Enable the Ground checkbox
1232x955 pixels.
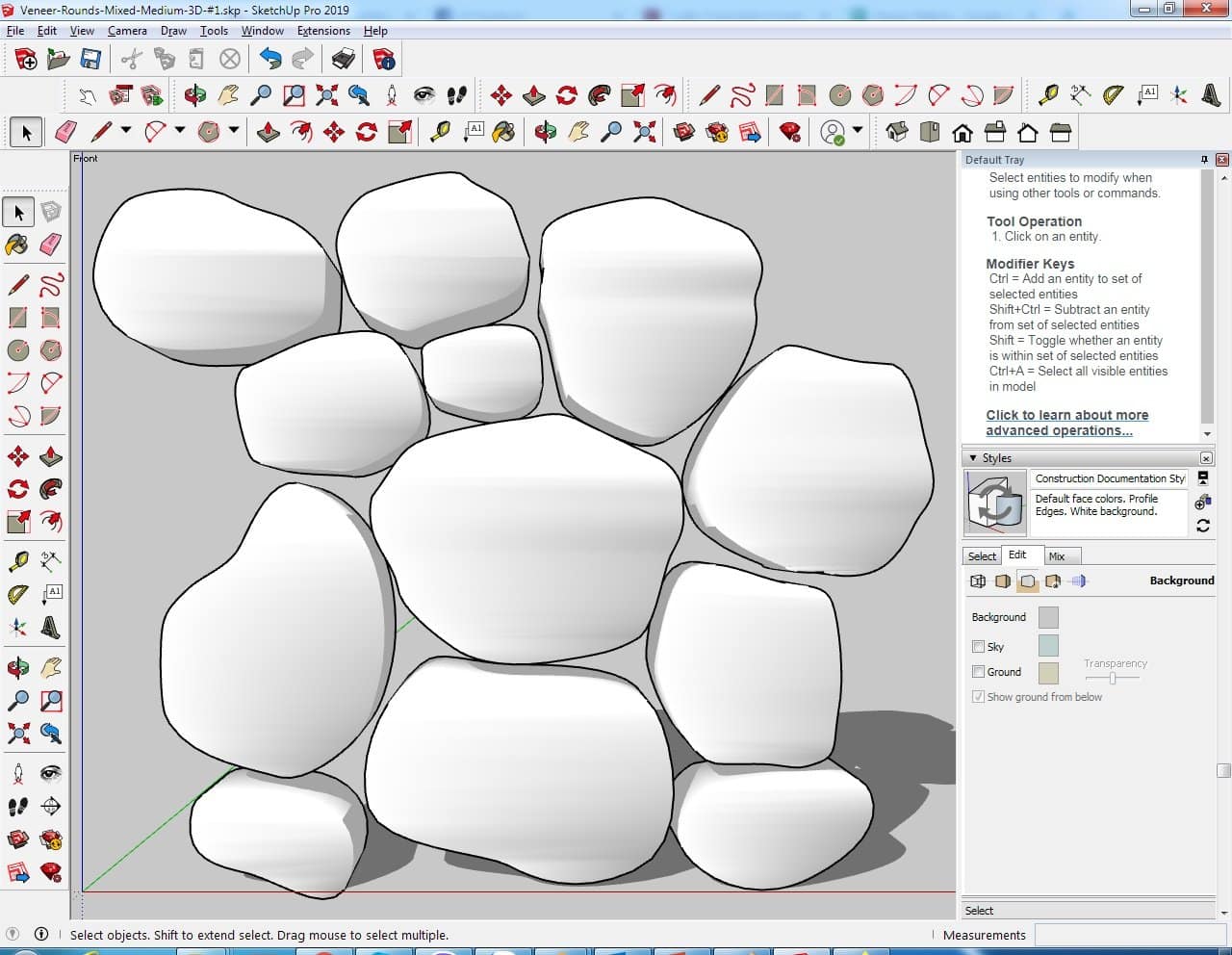[x=978, y=672]
